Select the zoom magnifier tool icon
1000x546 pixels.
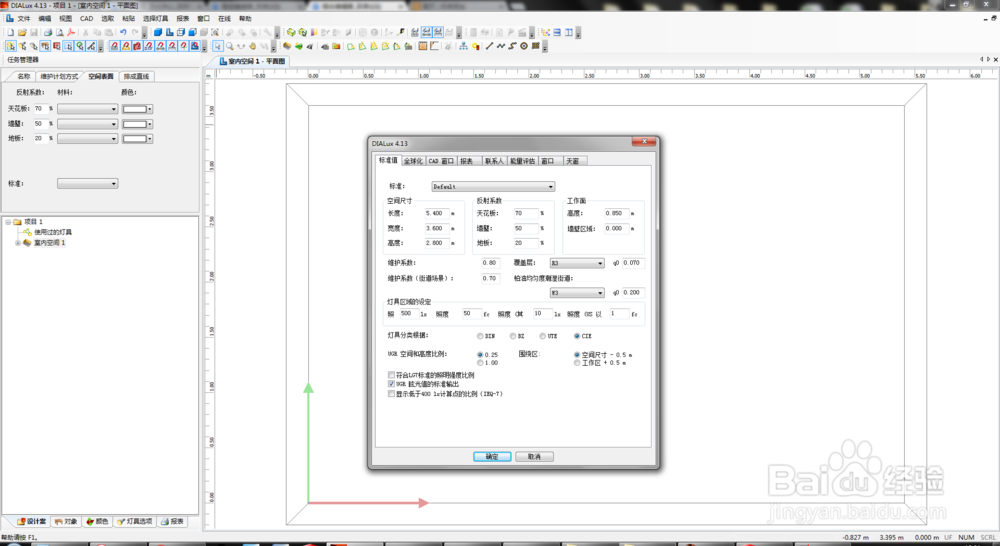230,46
